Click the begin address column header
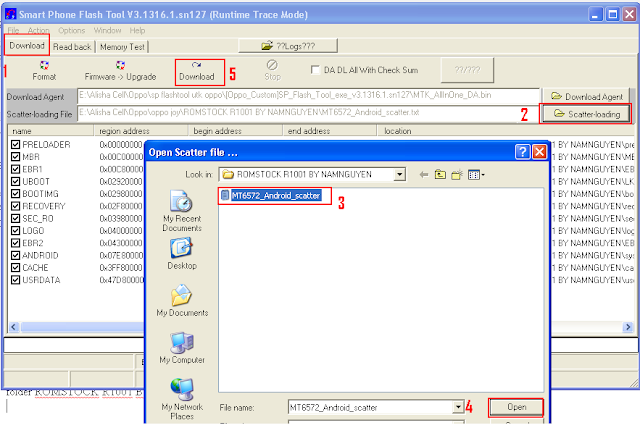The width and height of the screenshot is (640, 428). click(235, 131)
